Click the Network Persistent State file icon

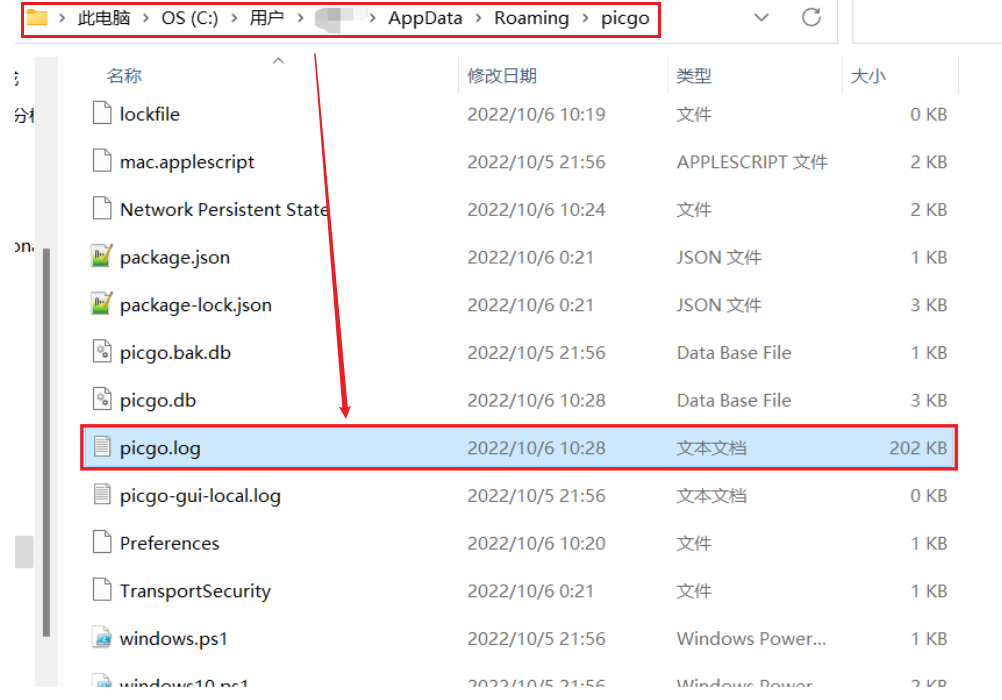102,209
